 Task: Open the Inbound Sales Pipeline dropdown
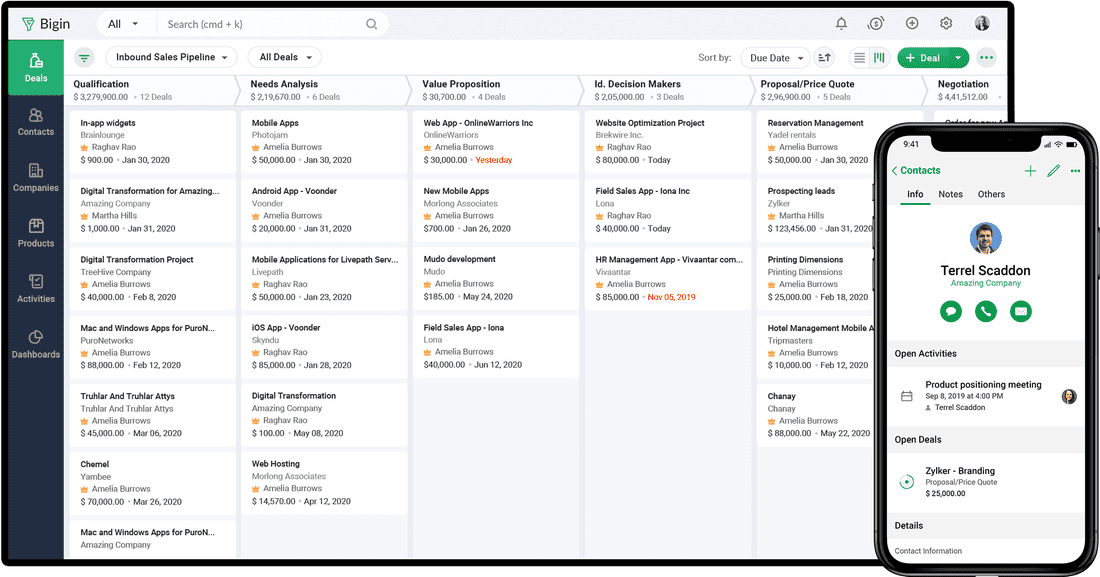coord(171,58)
